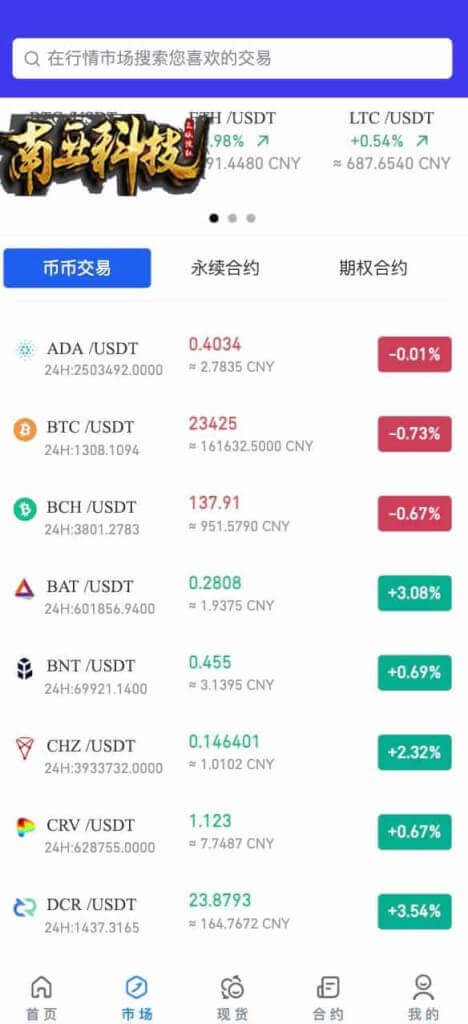Switch to 期权合约 tab
The height and width of the screenshot is (1024, 468).
pos(373,268)
